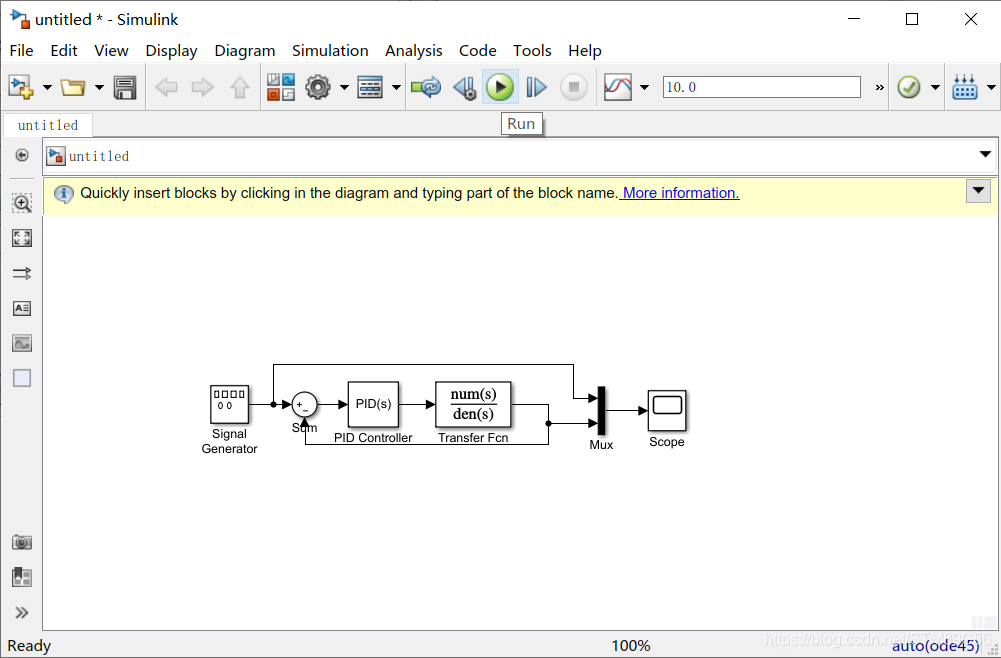1001x658 pixels.
Task: Expand the info banner options arrow
Action: 978,191
